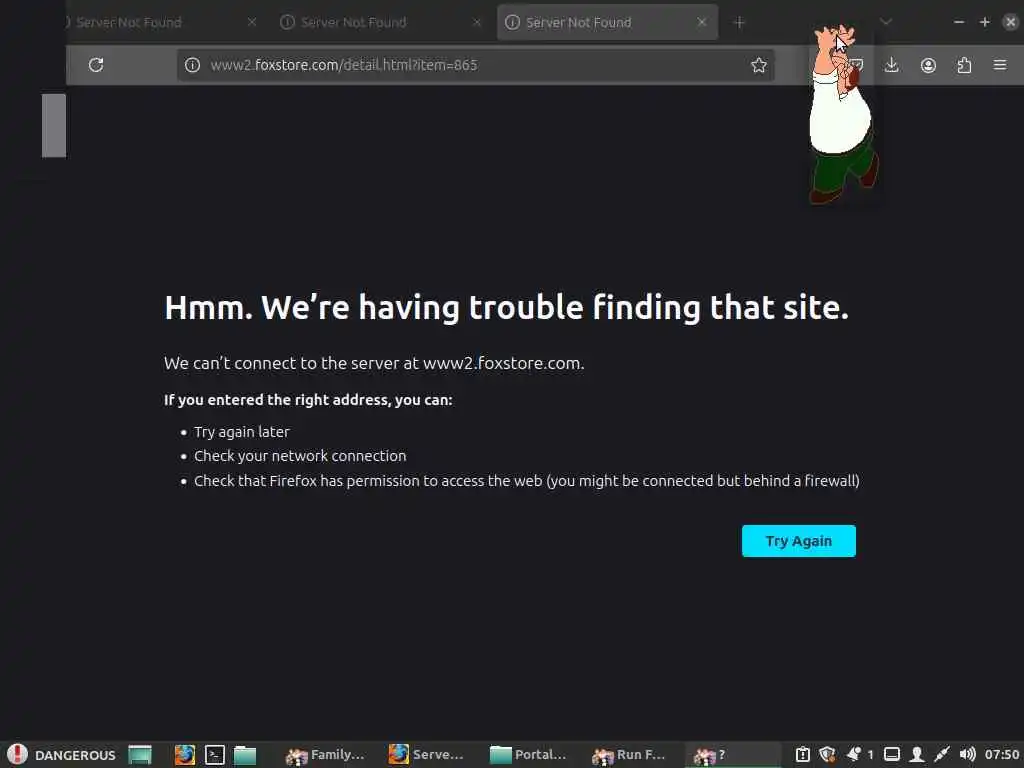Open the Firefox hamburger application menu
Image resolution: width=1024 pixels, height=768 pixels.
point(1000,65)
